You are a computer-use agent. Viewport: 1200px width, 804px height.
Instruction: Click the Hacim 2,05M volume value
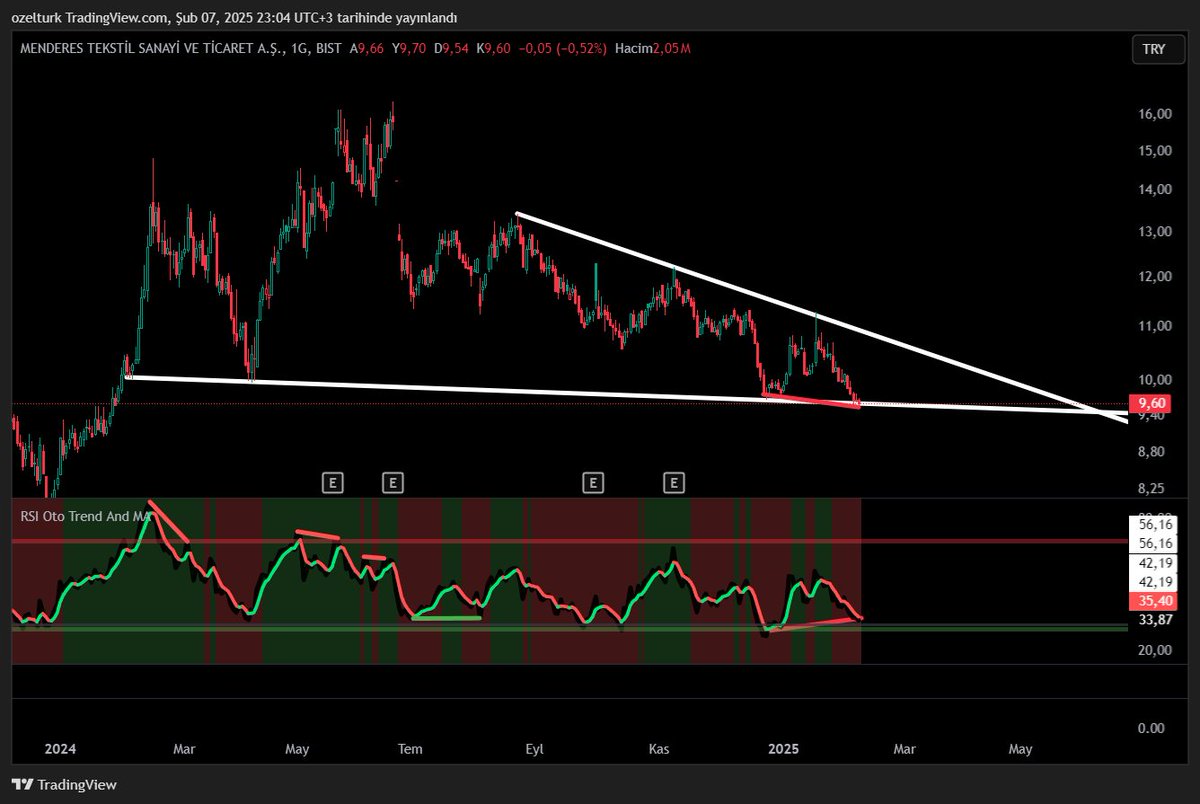pyautogui.click(x=653, y=48)
